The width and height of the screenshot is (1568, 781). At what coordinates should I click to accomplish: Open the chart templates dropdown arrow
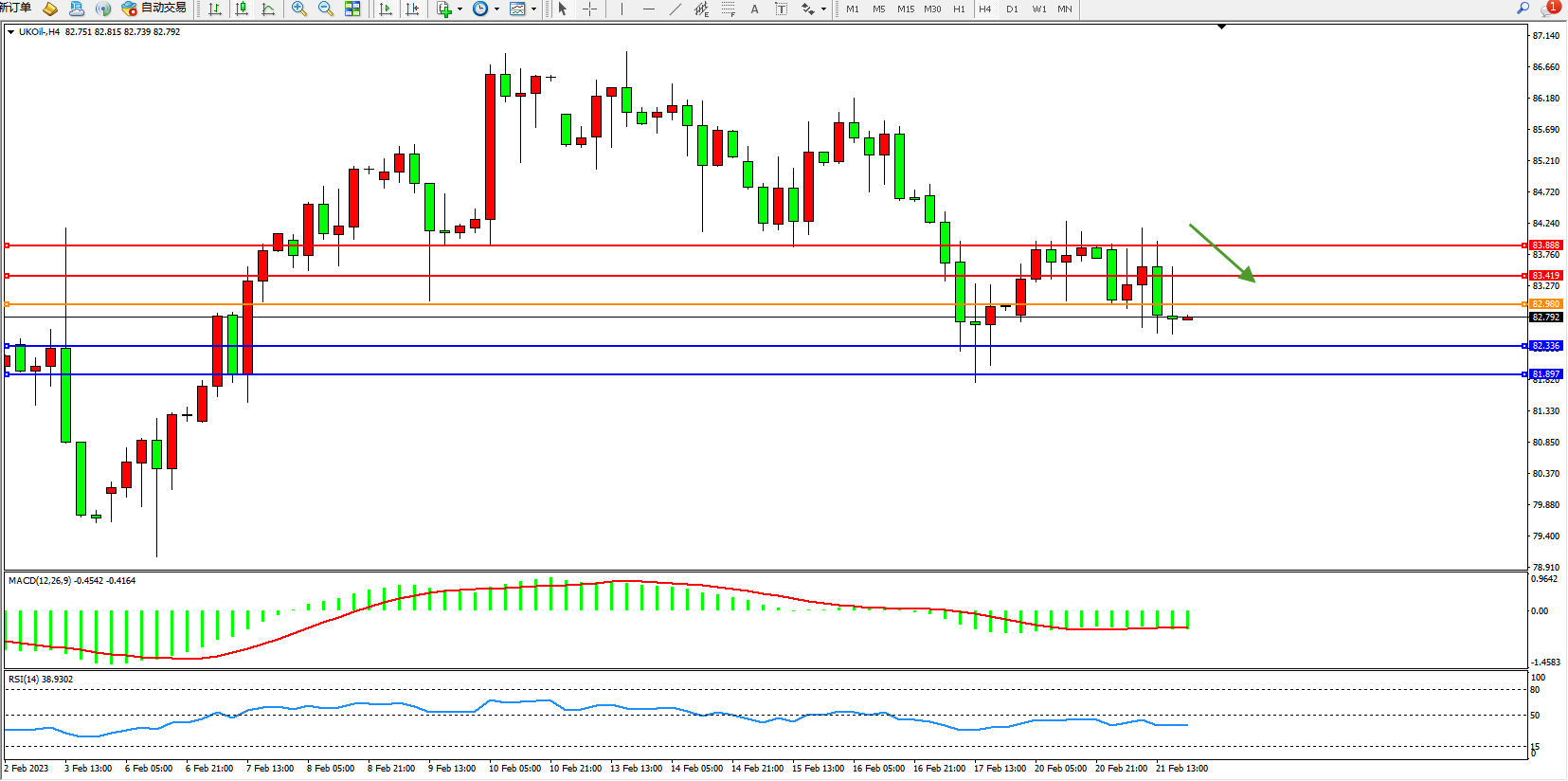(533, 9)
